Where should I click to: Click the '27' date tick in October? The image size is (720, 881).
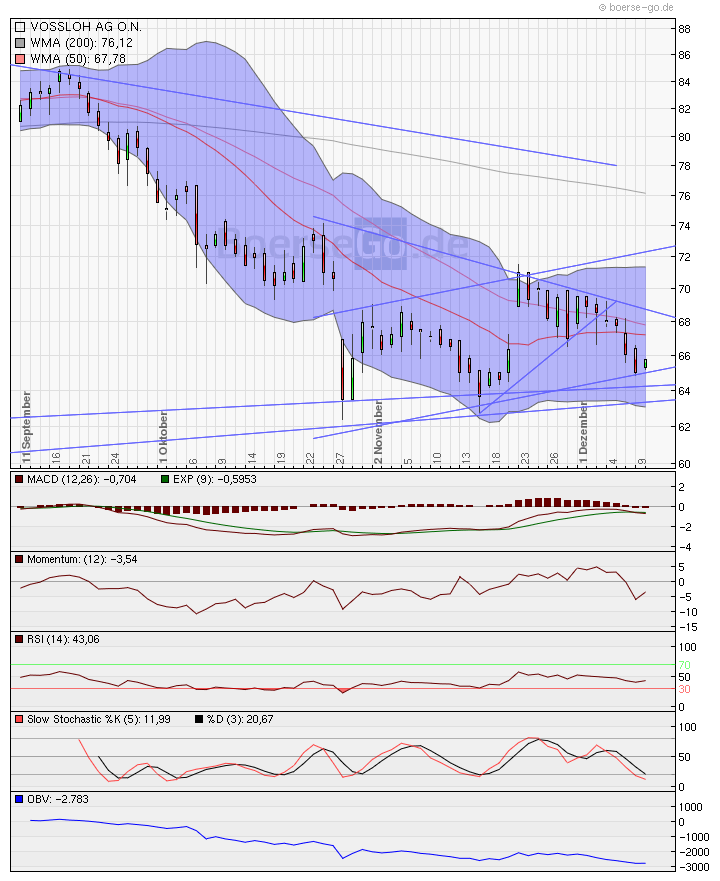coord(340,458)
